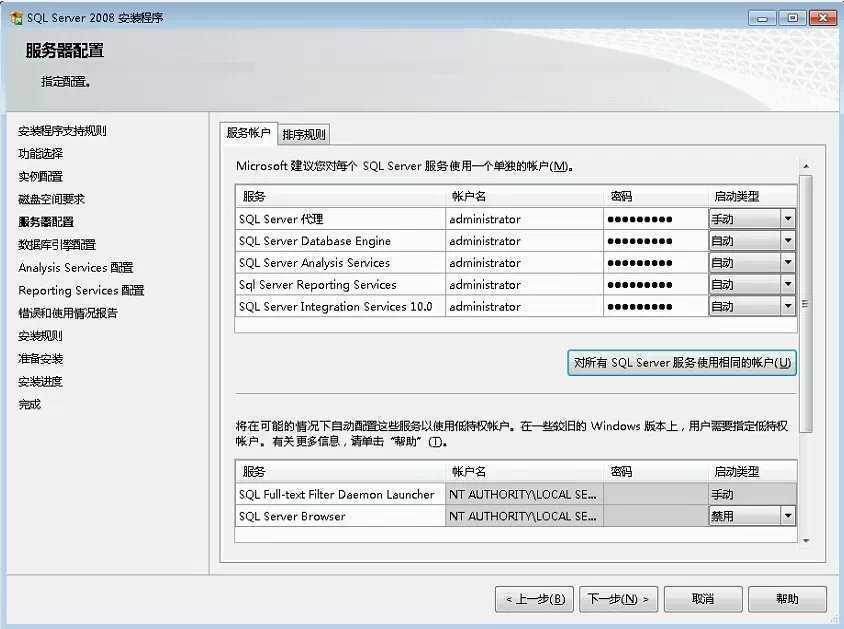844x629 pixels.
Task: Click 密码 column header in upper table
Action: point(656,196)
